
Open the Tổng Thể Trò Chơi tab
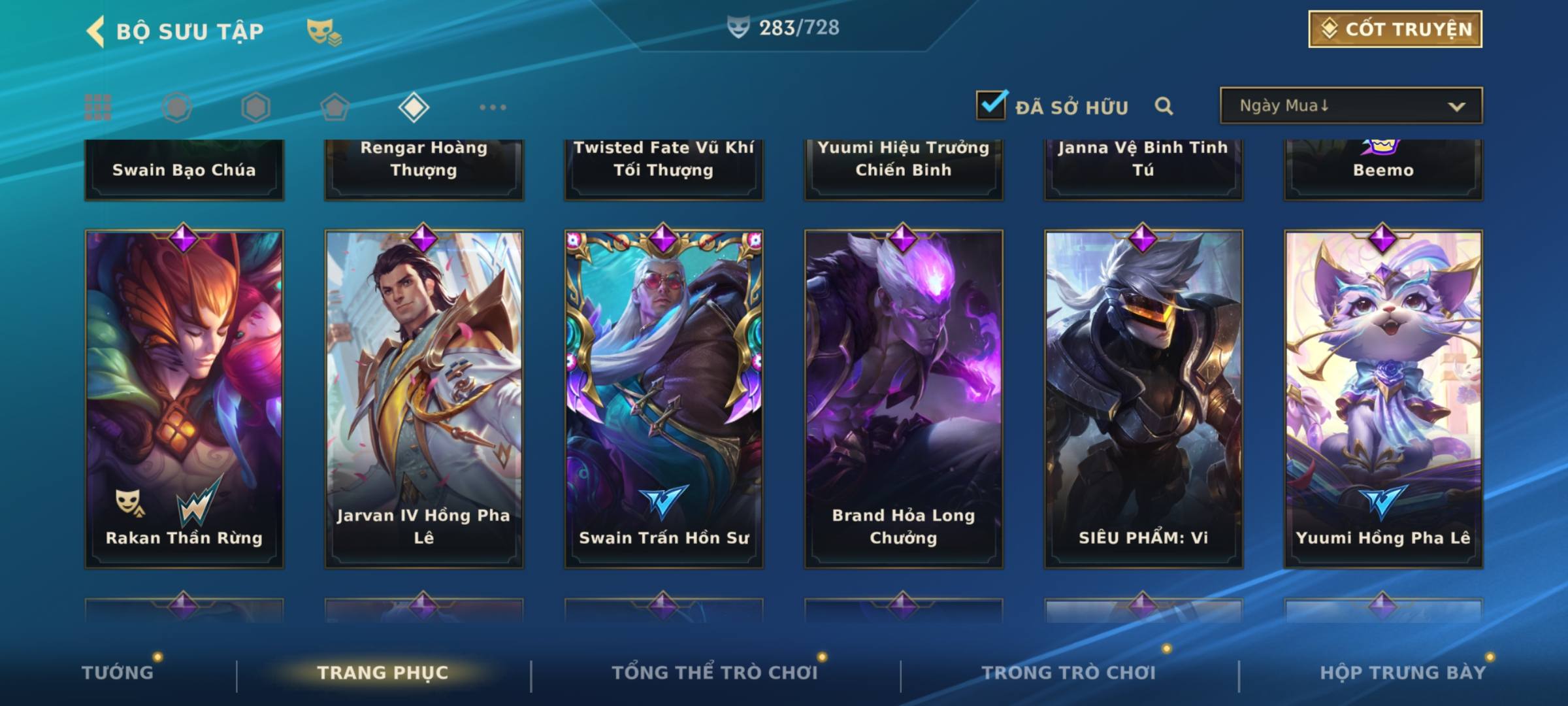715,672
